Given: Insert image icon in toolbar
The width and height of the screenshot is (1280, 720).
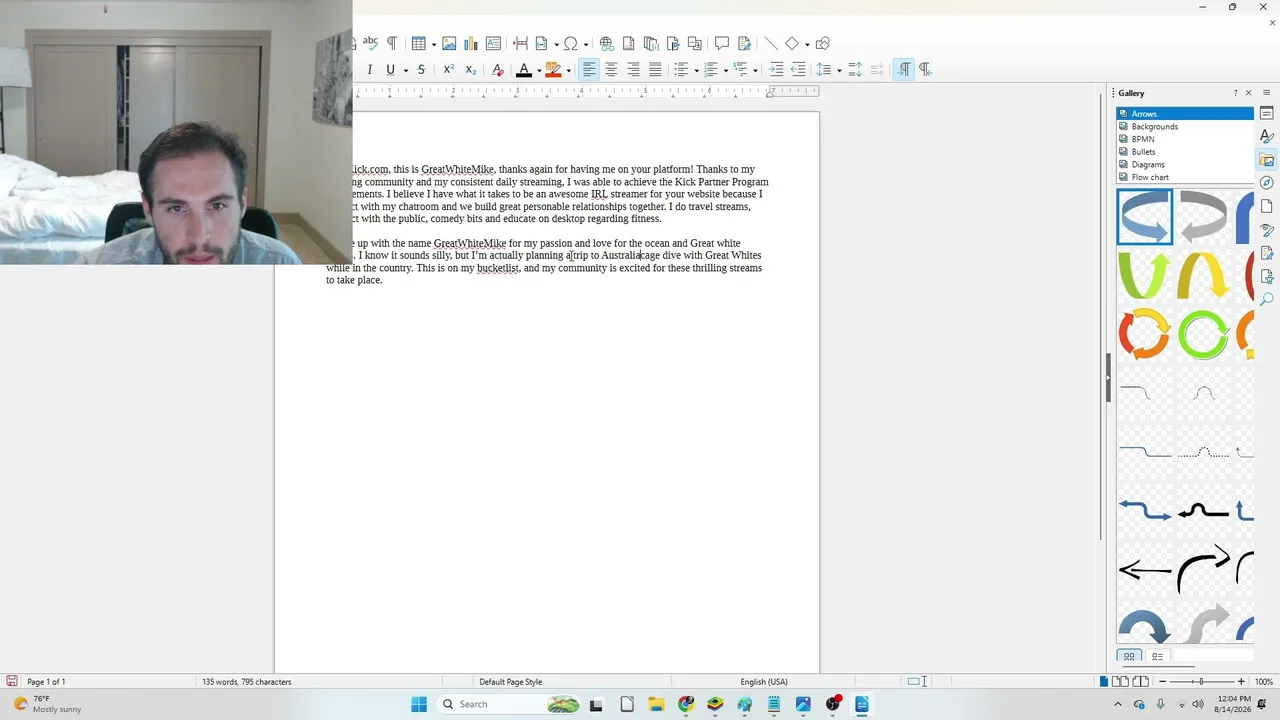Looking at the screenshot, I should coord(449,43).
